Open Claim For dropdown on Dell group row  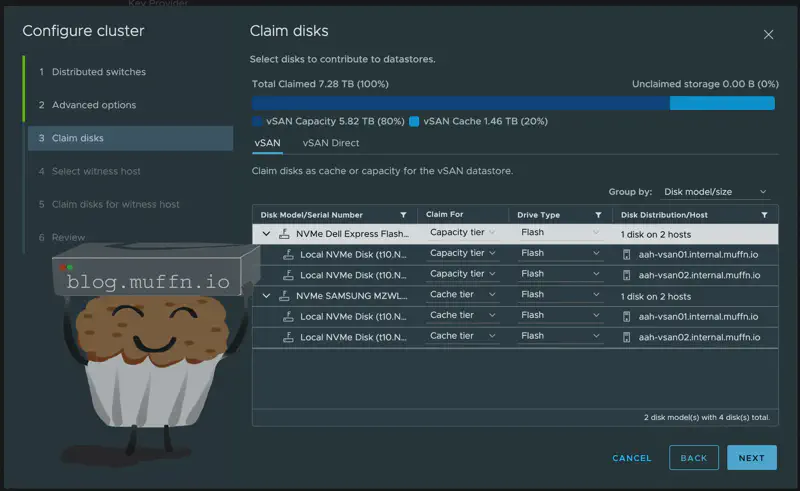[463, 233]
